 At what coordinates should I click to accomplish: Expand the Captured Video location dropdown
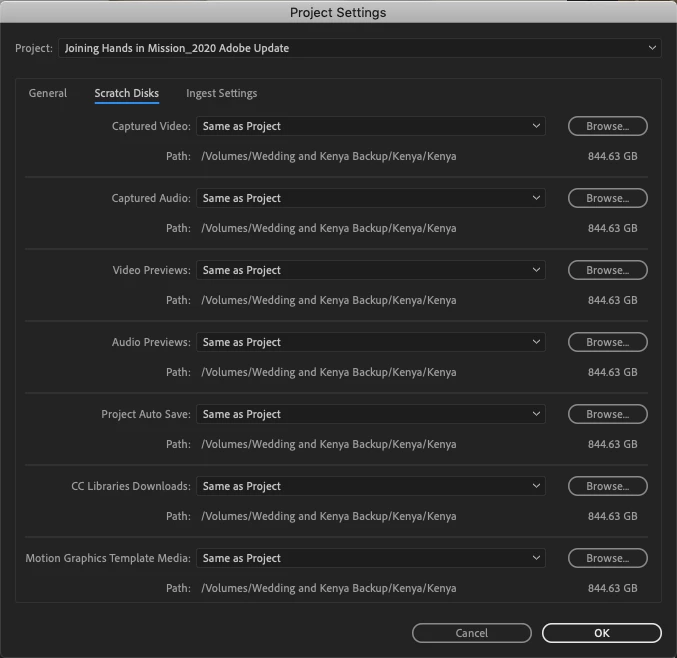click(x=371, y=126)
